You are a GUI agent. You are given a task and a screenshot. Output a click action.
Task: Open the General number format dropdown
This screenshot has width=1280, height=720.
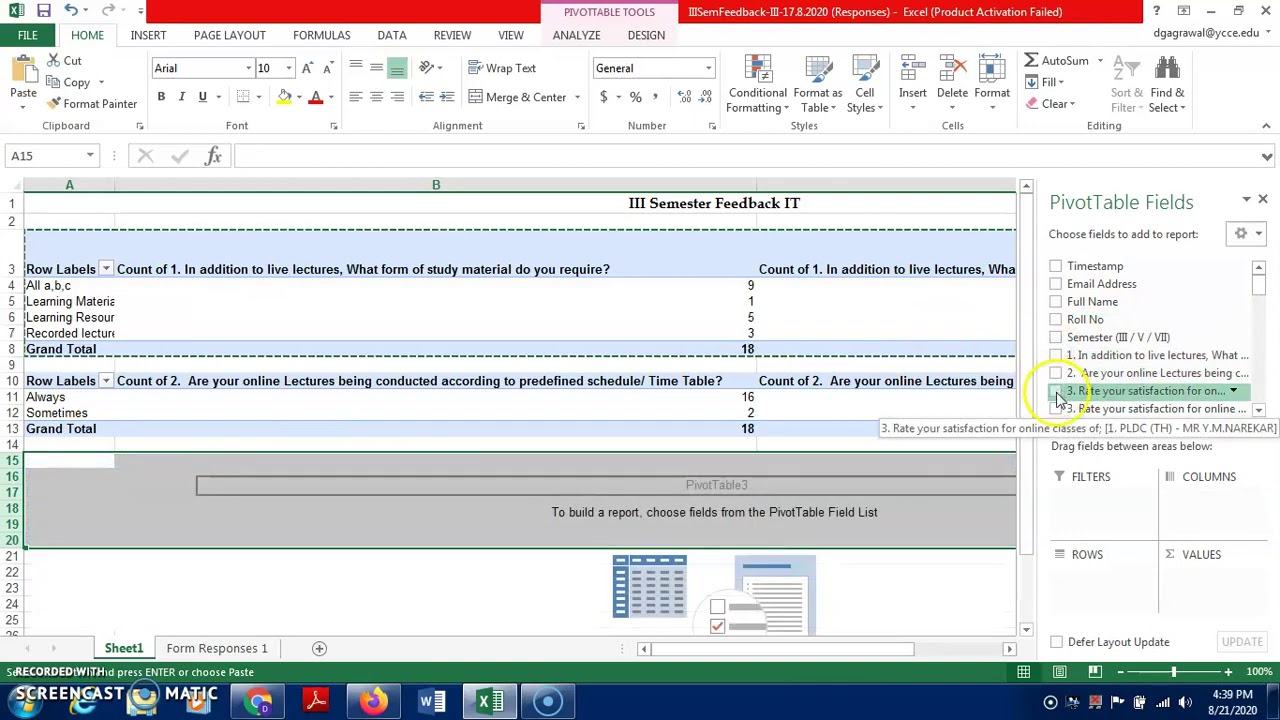coord(708,68)
